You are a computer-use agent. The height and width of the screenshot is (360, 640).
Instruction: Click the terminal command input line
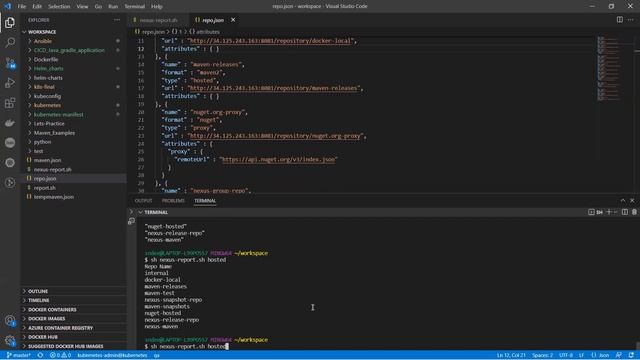[x=186, y=347]
